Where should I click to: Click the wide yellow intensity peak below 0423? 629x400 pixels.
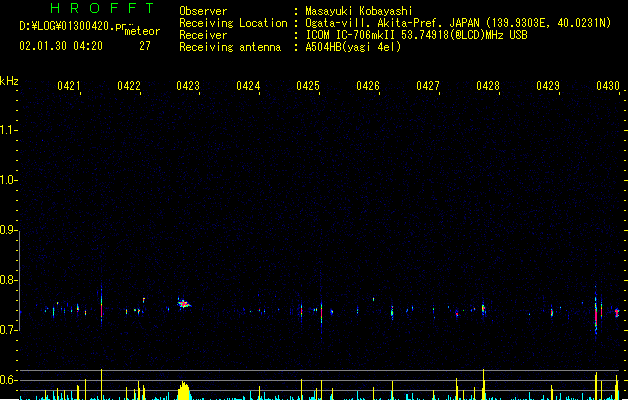(x=184, y=390)
